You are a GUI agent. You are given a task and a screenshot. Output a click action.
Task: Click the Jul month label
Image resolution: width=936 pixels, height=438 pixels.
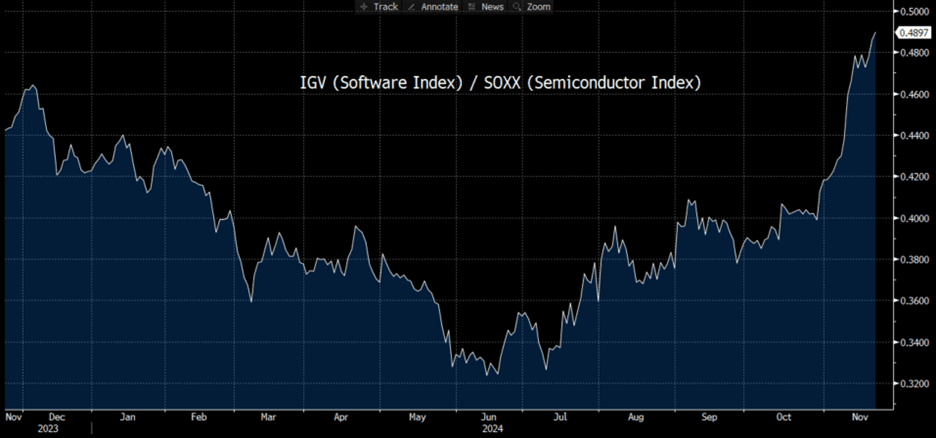coord(561,417)
